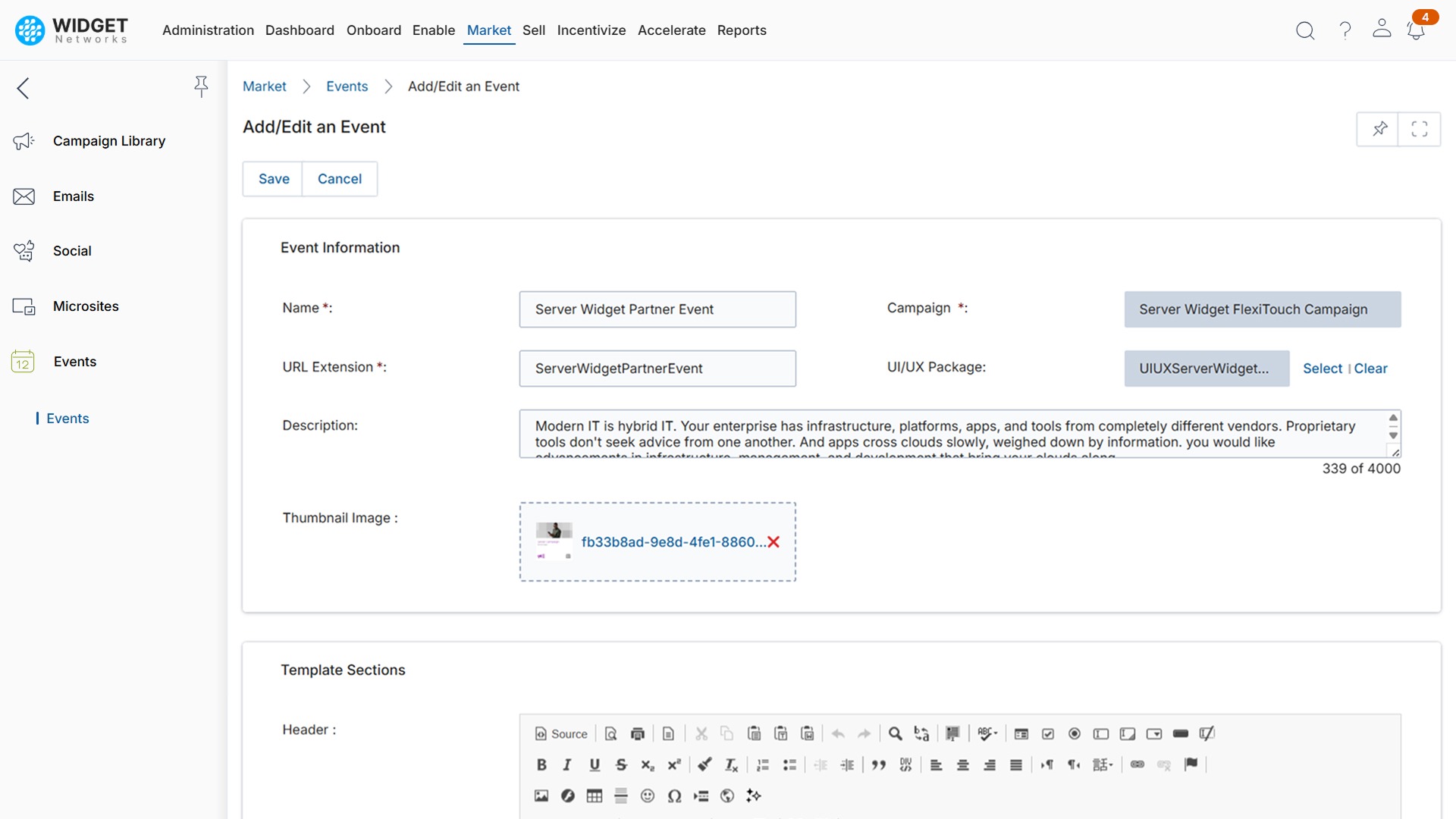
Task: Click the Anchor flag icon in editor
Action: pos(1191,764)
